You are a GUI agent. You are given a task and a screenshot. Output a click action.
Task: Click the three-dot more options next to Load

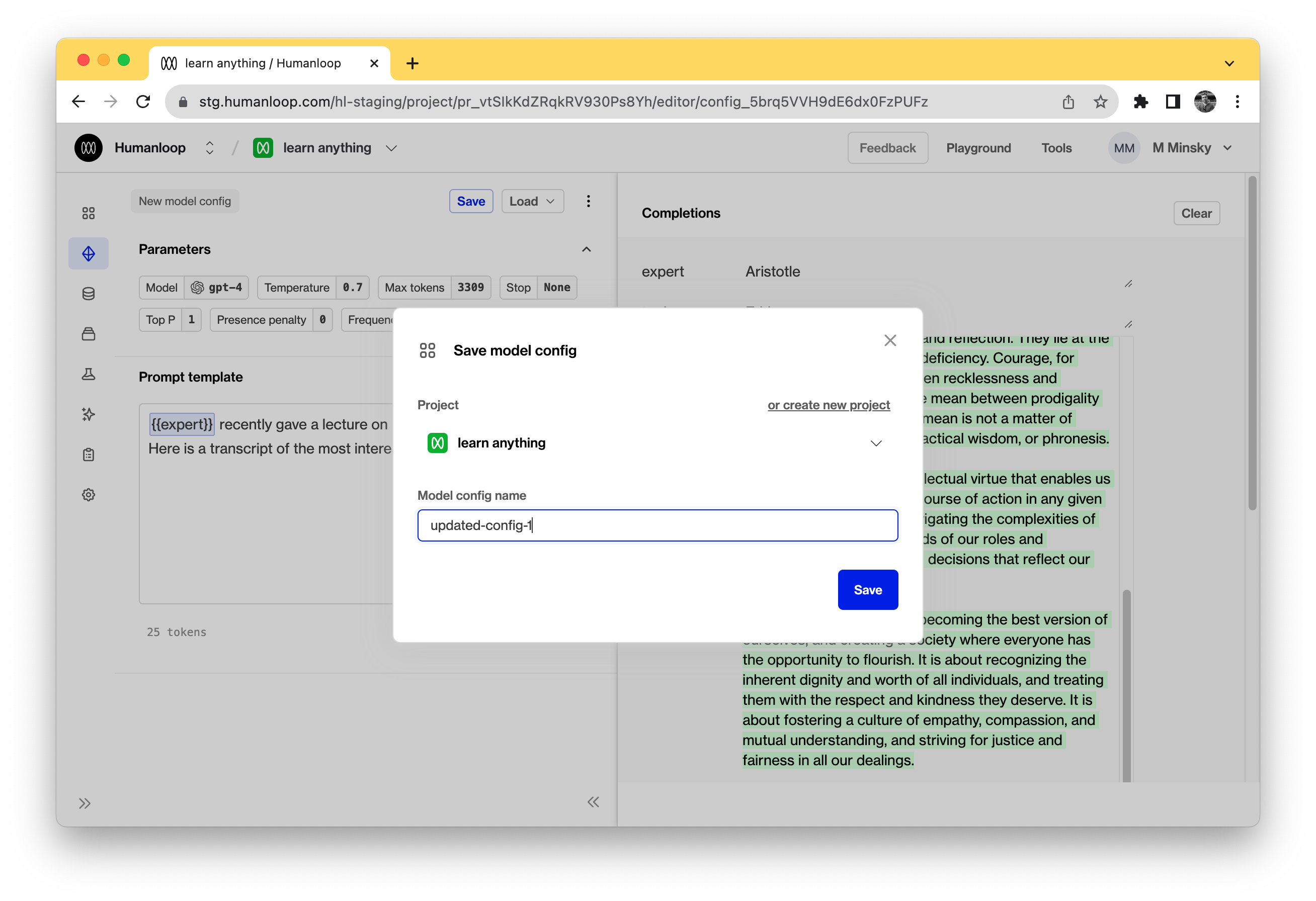point(589,201)
